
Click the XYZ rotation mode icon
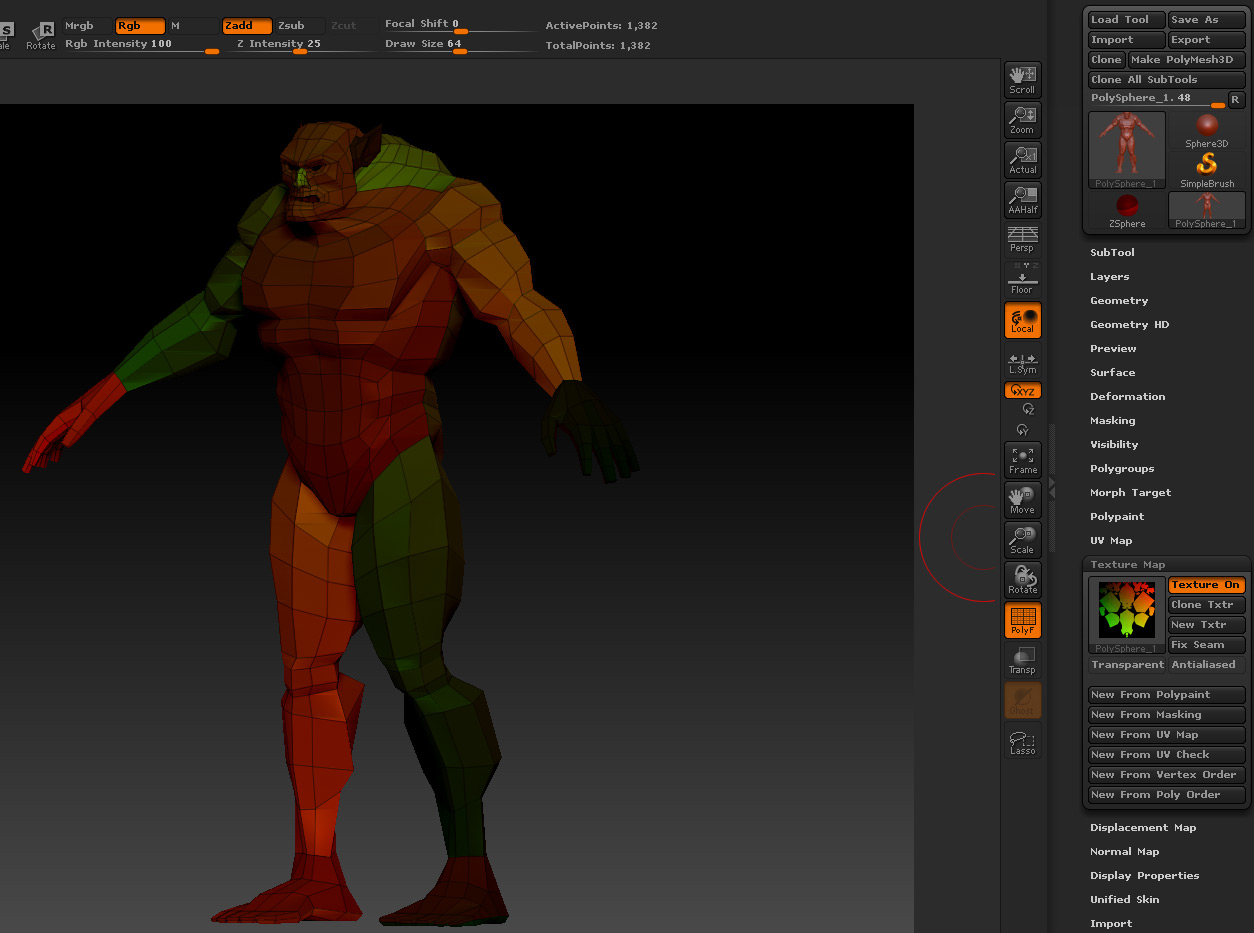pos(1023,391)
